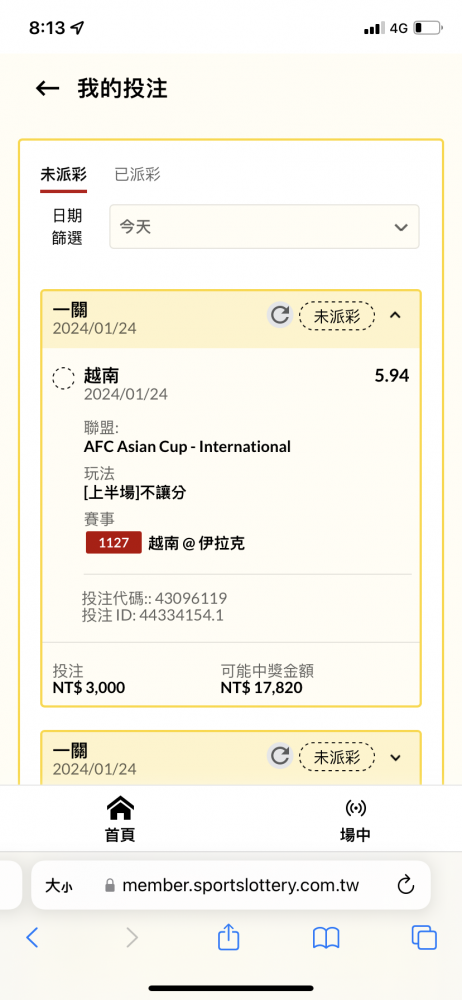Image resolution: width=462 pixels, height=1000 pixels.
Task: Tap the member.sportslottery.com.tw address field
Action: pyautogui.click(x=231, y=885)
